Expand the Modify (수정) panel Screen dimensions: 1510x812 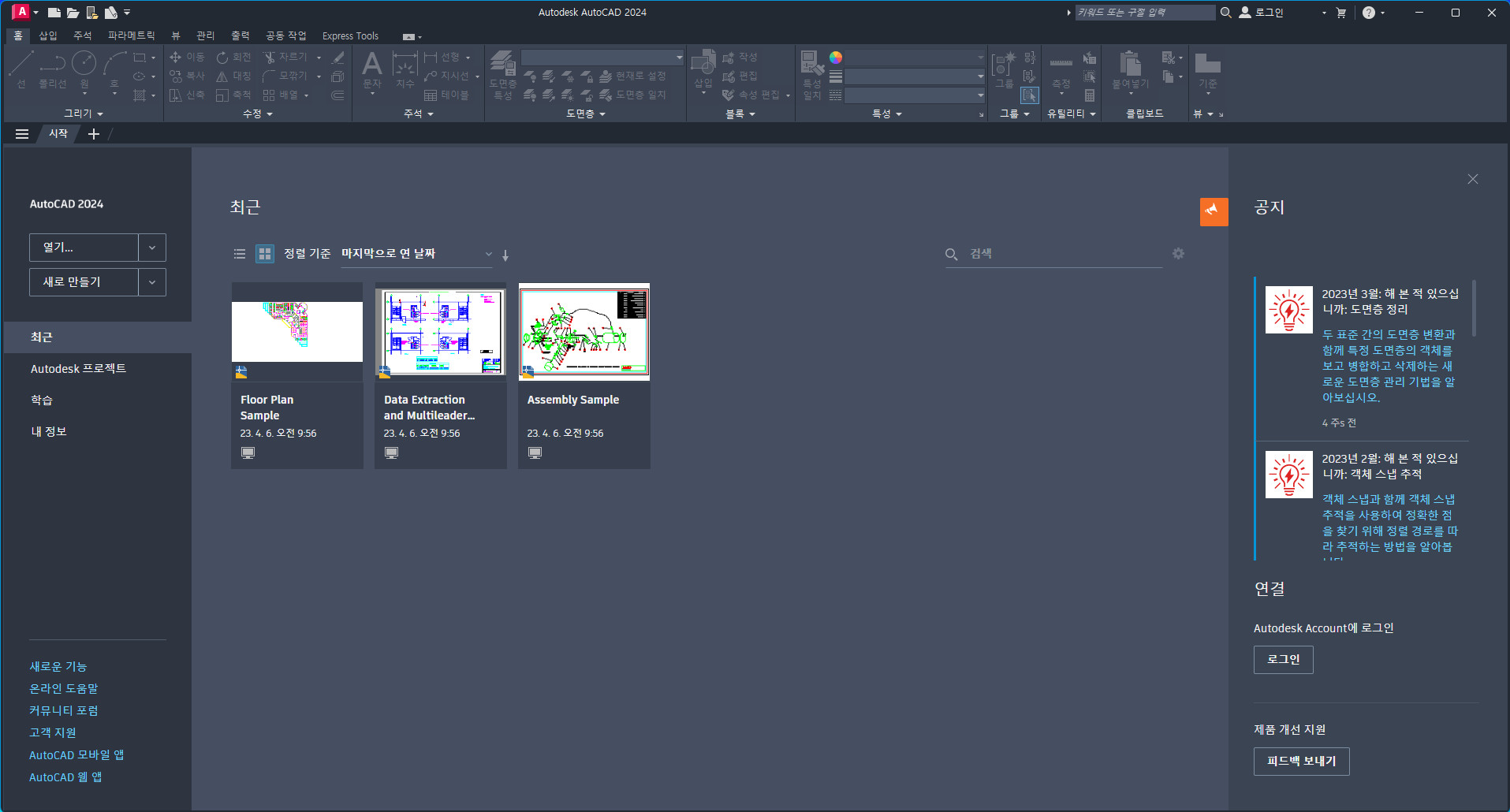(258, 114)
